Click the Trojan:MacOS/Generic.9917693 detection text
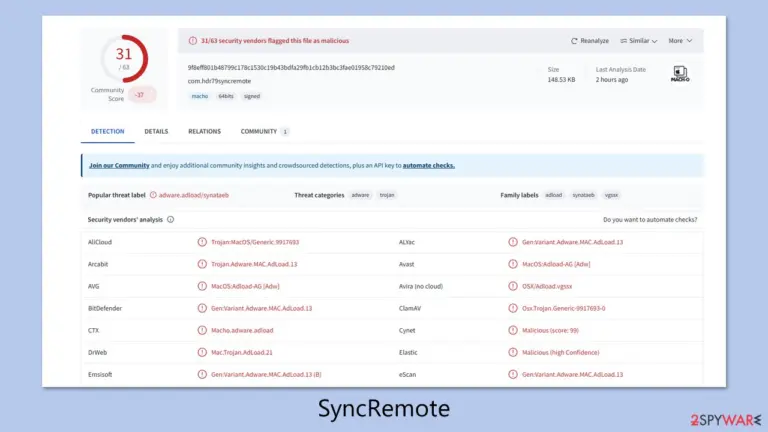 [255, 242]
